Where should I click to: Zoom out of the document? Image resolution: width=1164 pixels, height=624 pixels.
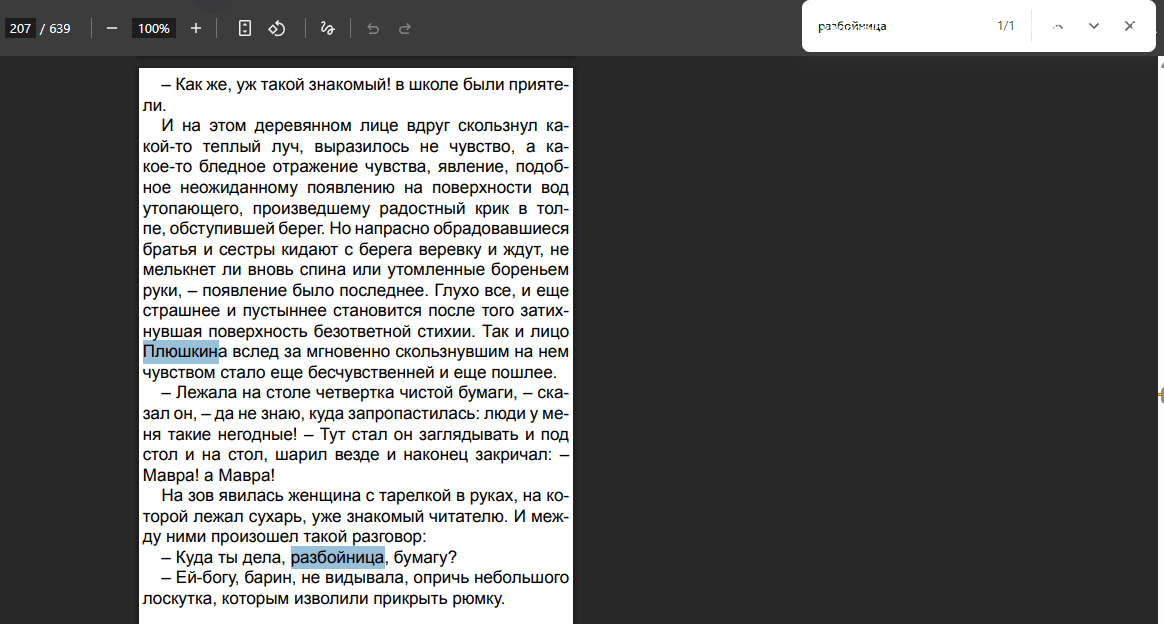pos(113,28)
